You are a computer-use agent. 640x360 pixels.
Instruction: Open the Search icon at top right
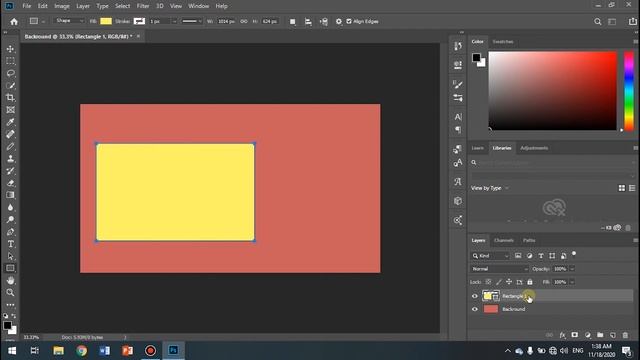598,22
